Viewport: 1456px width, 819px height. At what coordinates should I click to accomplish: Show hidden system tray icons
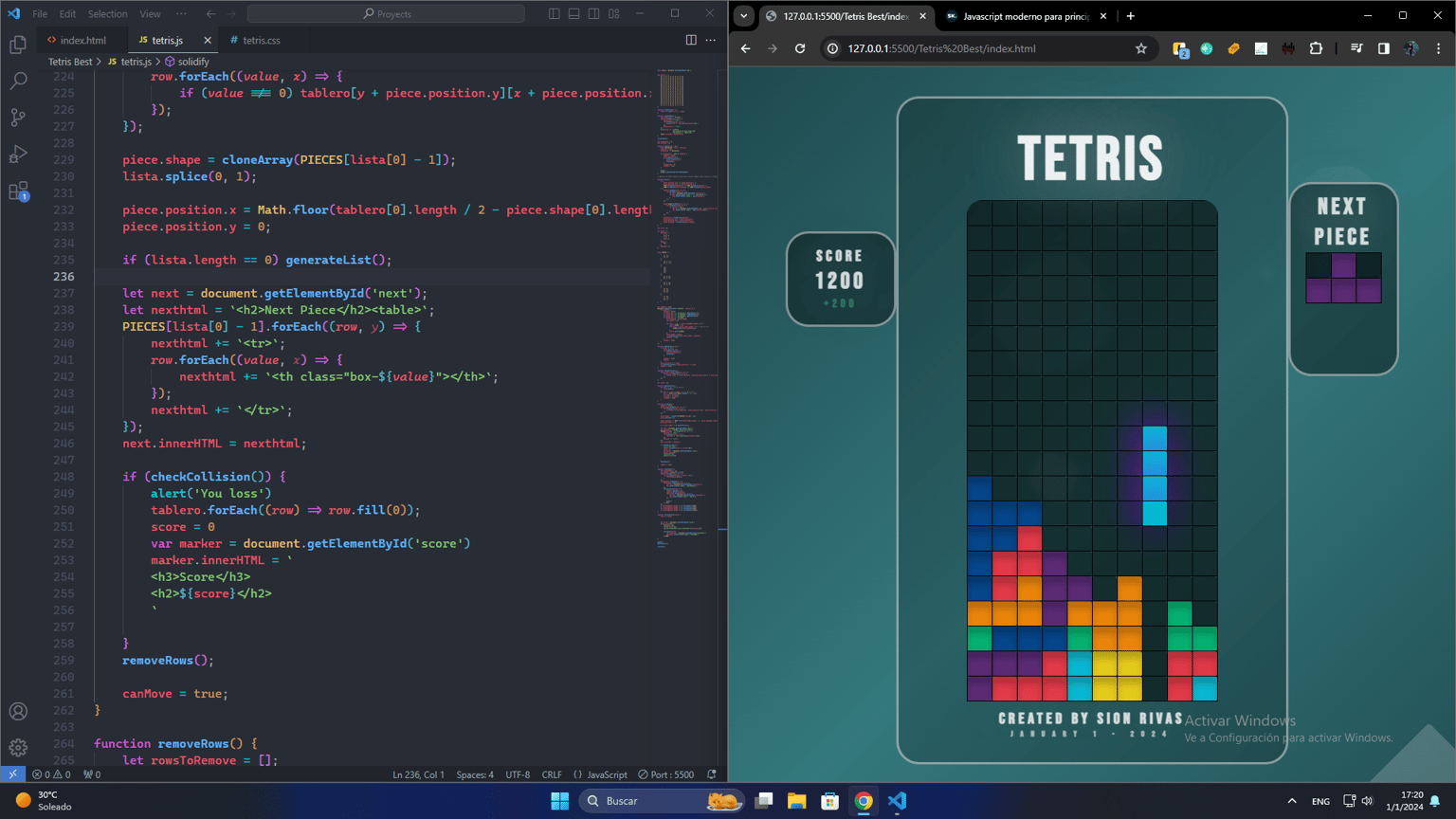tap(1291, 801)
